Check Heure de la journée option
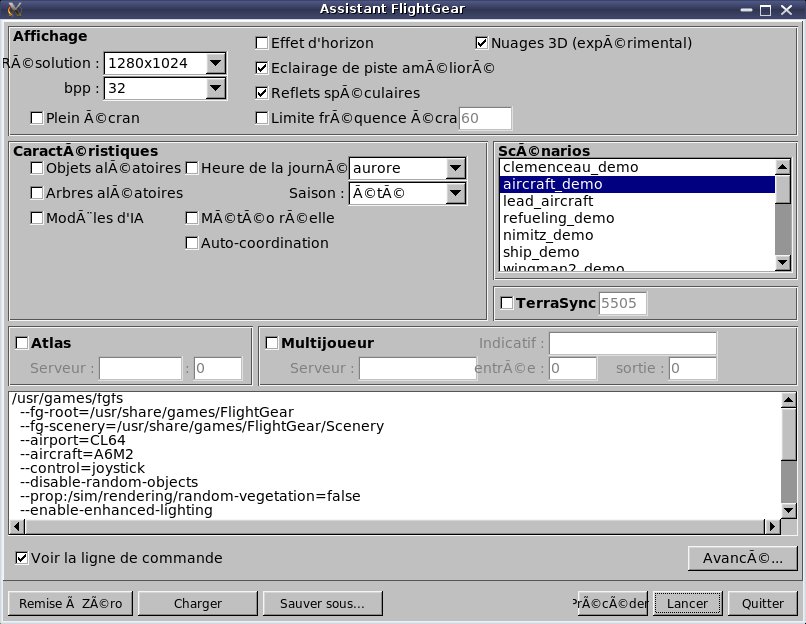806x624 pixels. (x=192, y=168)
